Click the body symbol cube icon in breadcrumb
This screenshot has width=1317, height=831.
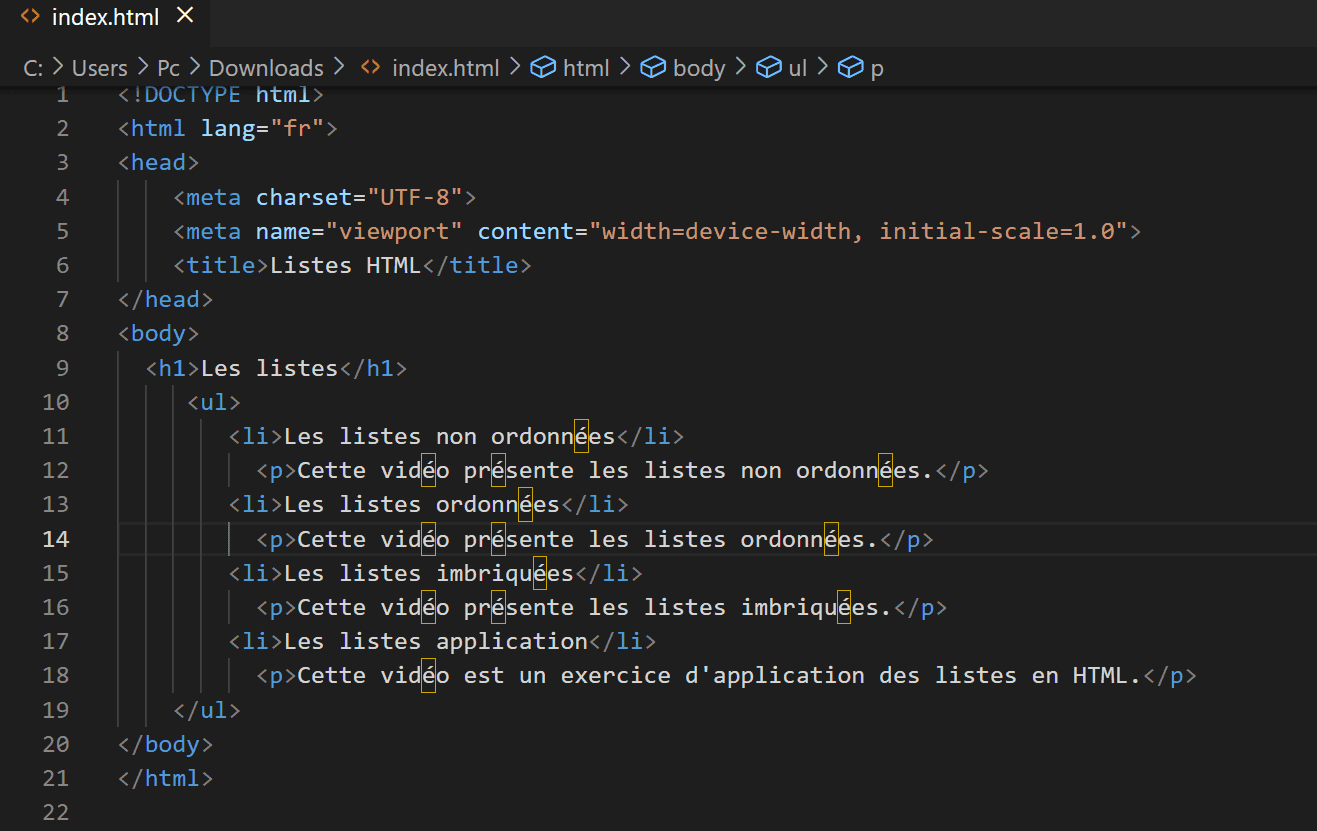pos(653,68)
